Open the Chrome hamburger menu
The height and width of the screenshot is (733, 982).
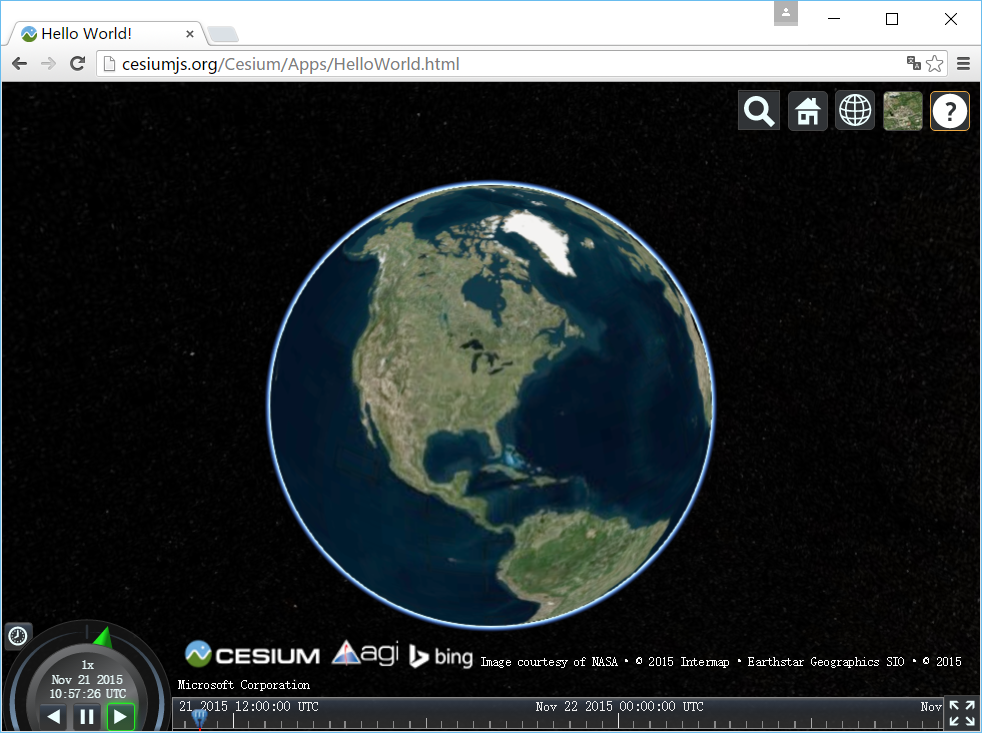tap(964, 63)
